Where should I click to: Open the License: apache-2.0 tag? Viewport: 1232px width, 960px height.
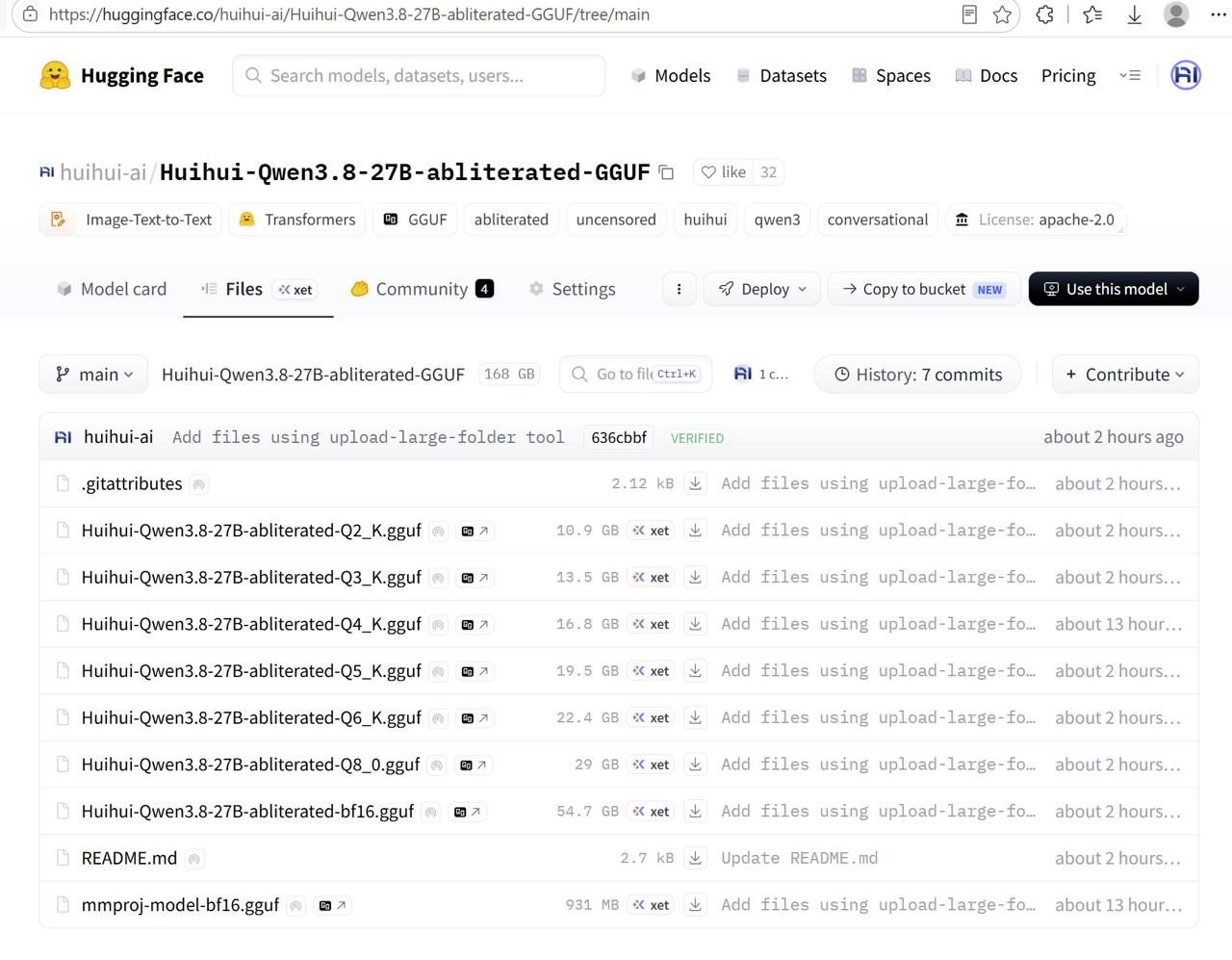pyautogui.click(x=1036, y=220)
